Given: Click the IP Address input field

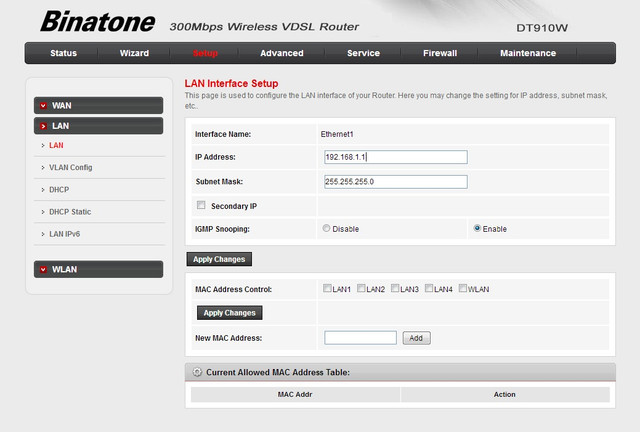Looking at the screenshot, I should click(396, 157).
